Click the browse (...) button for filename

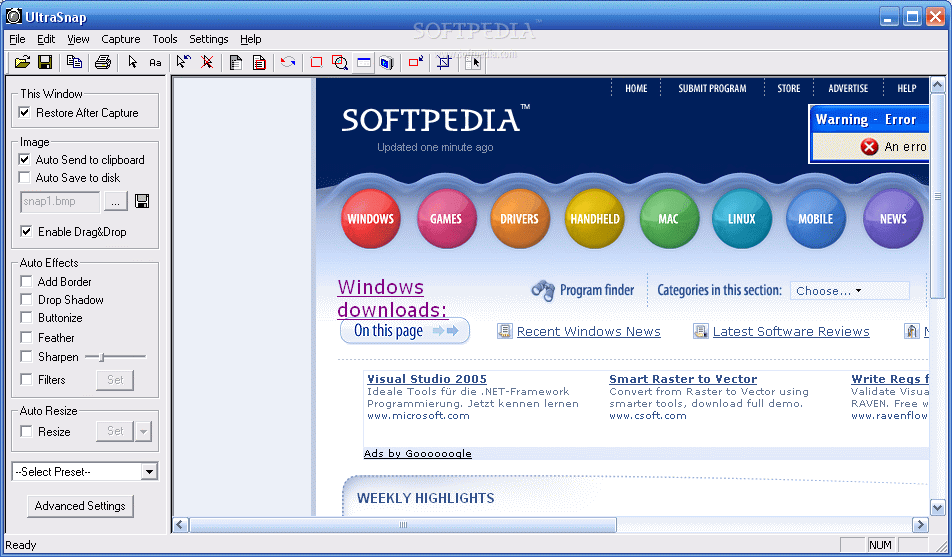(x=115, y=202)
